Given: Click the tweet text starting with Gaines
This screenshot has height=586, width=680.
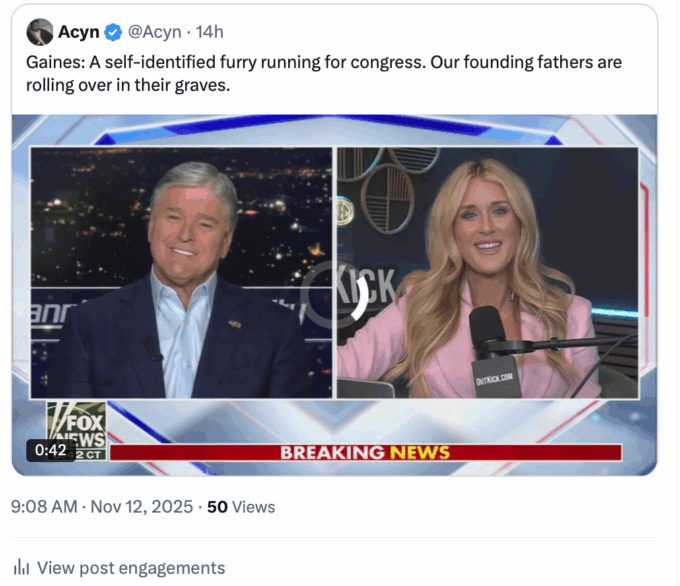Looking at the screenshot, I should tap(323, 63).
